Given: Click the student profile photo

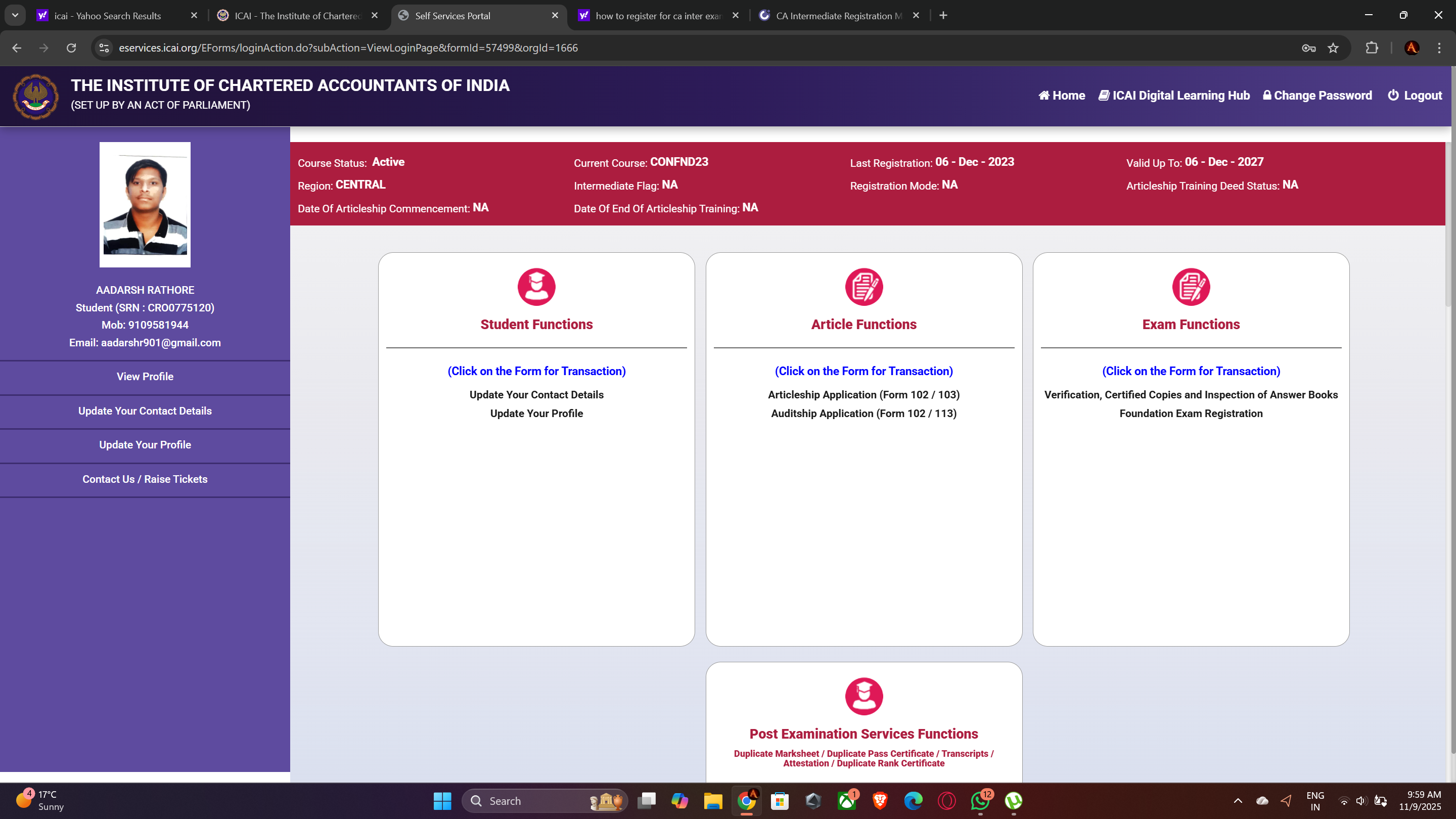Looking at the screenshot, I should pos(145,204).
